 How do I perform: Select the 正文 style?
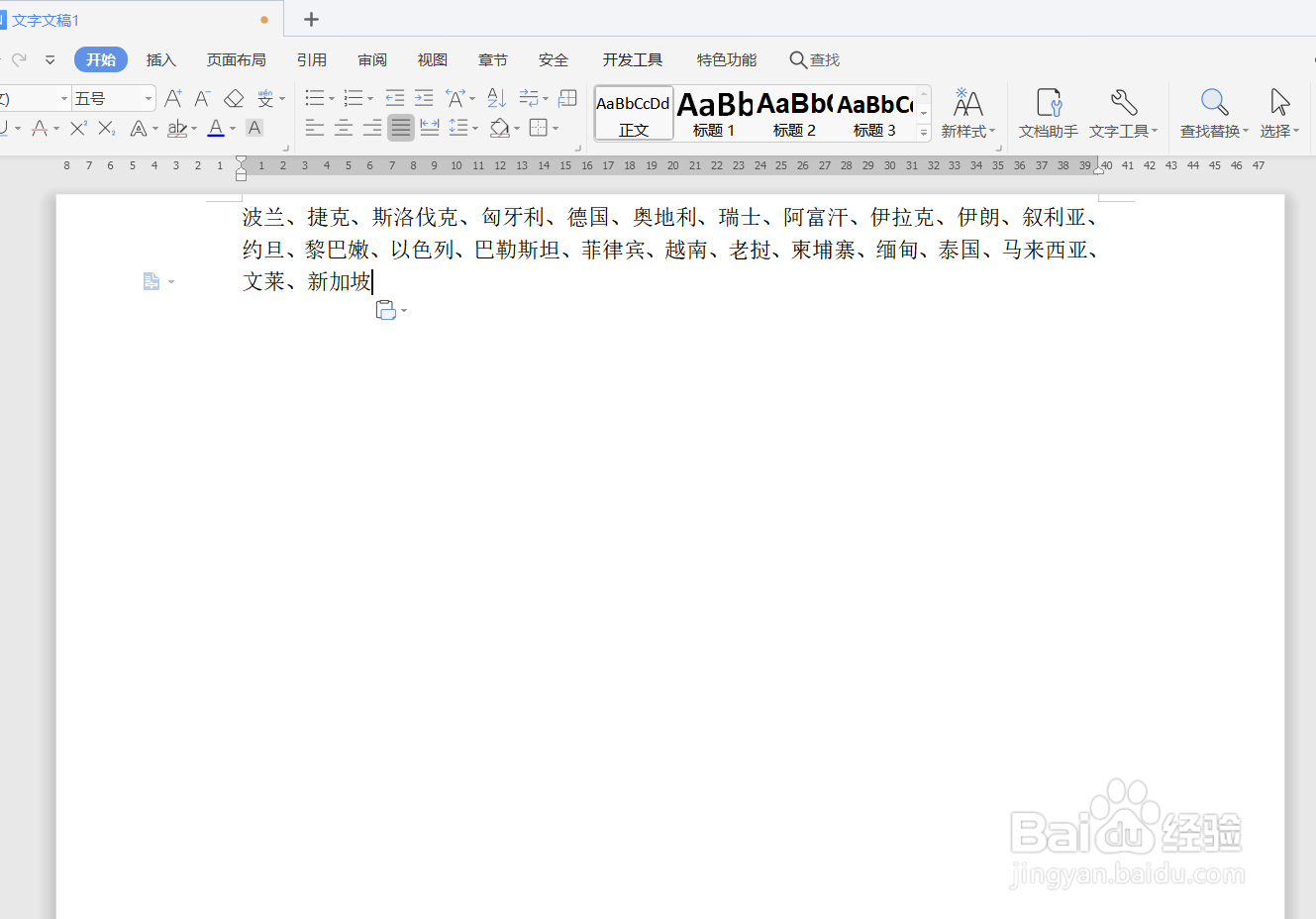point(634,114)
